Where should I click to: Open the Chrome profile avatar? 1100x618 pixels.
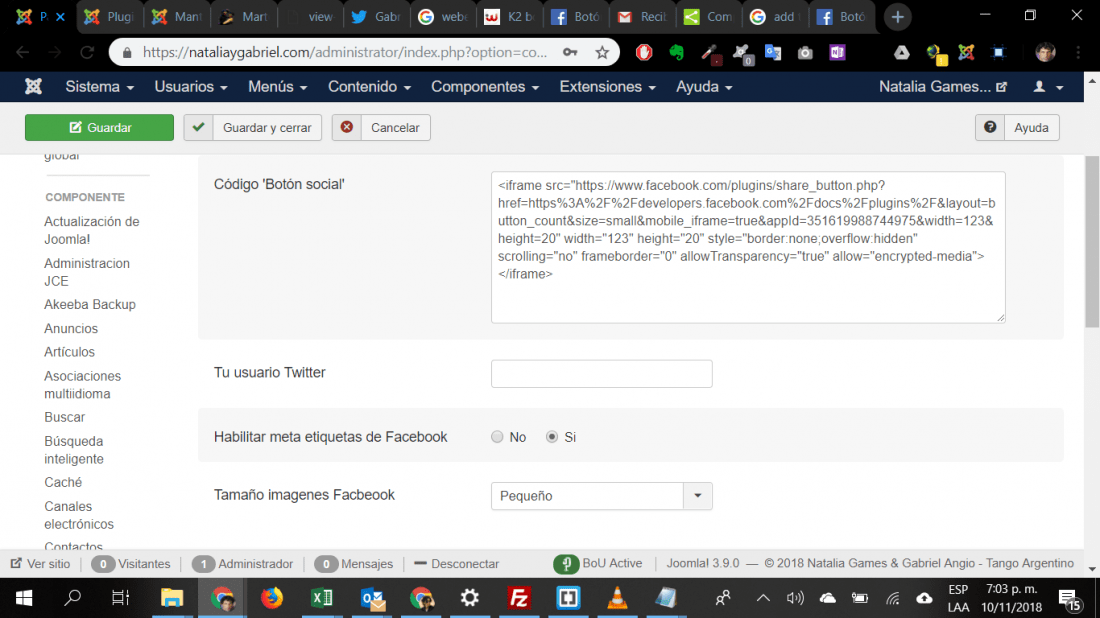(1045, 53)
